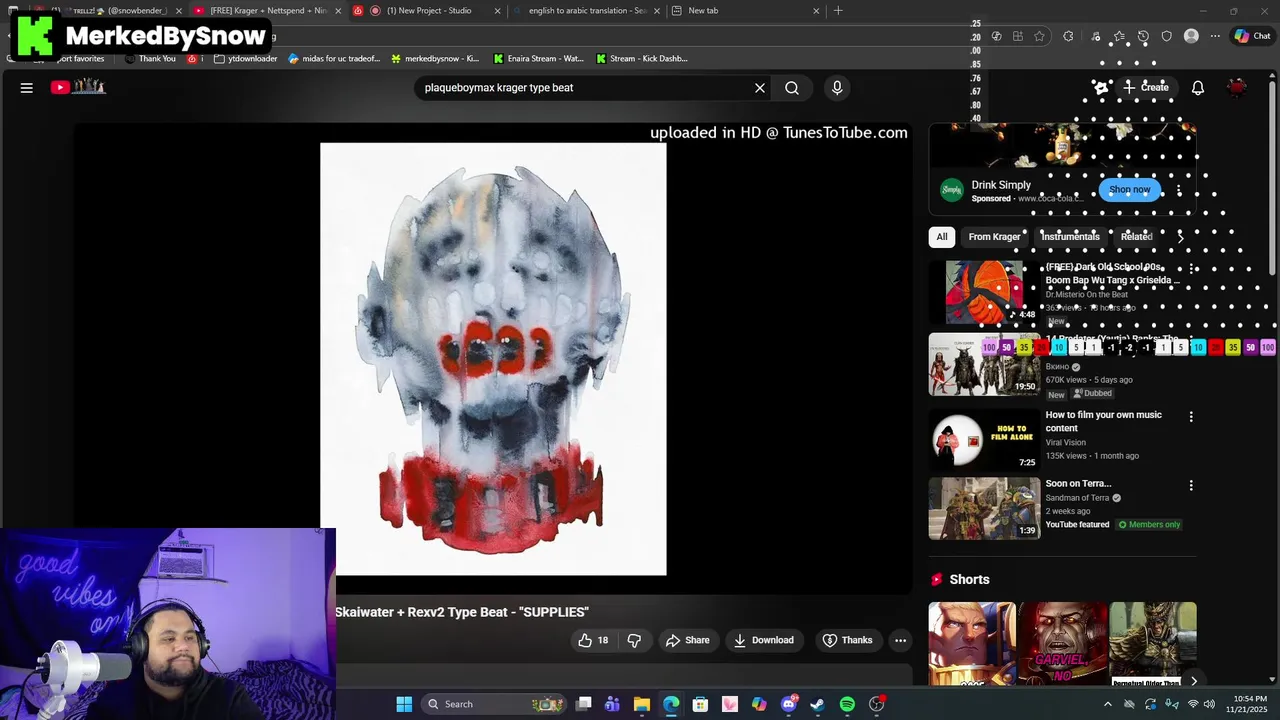Clear the YouTube search box with X
Image resolution: width=1280 pixels, height=720 pixels.
[760, 88]
